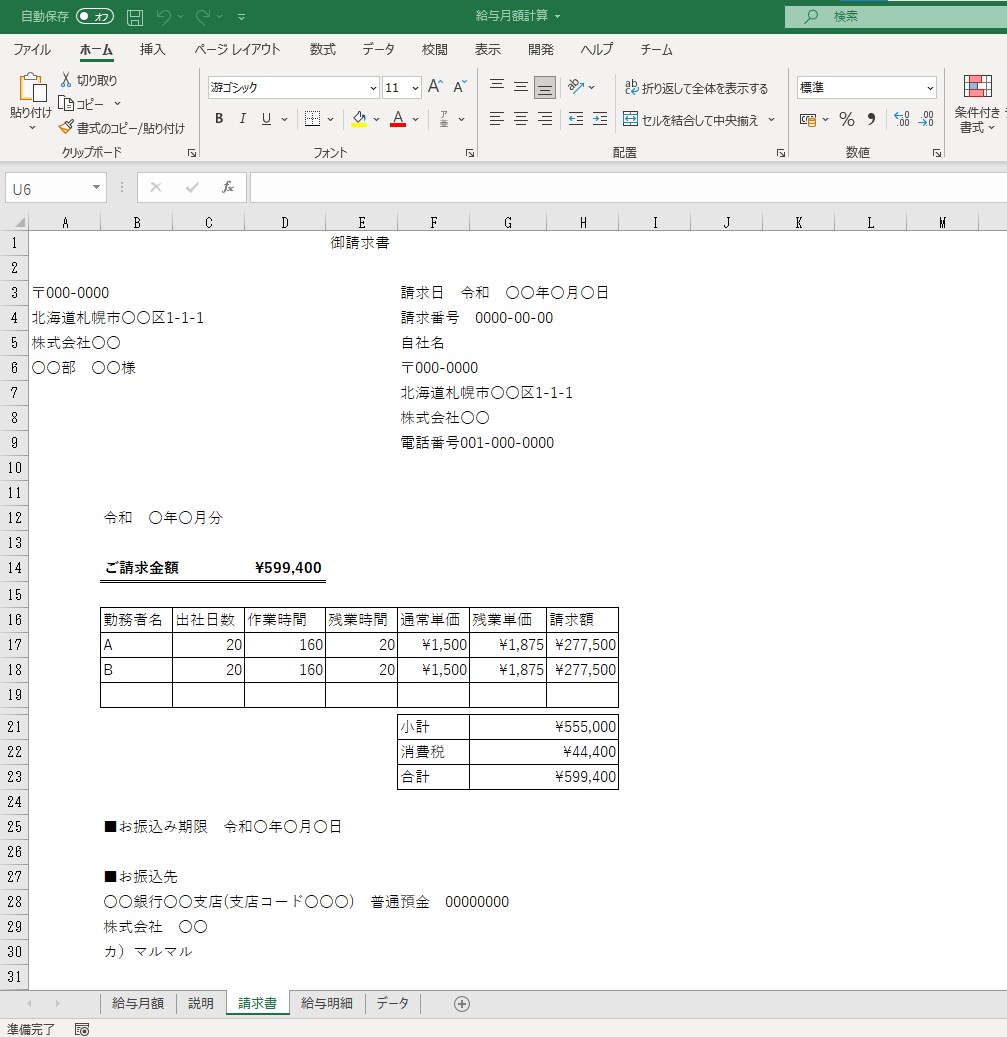Open the clipboard group dialog launcher
Viewport: 1007px width, 1037px height.
click(x=192, y=153)
